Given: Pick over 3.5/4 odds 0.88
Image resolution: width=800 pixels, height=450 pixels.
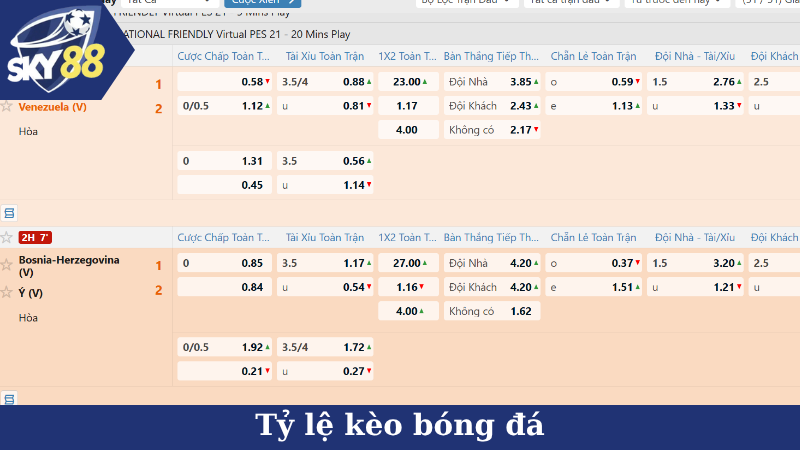Looking at the screenshot, I should 325,82.
